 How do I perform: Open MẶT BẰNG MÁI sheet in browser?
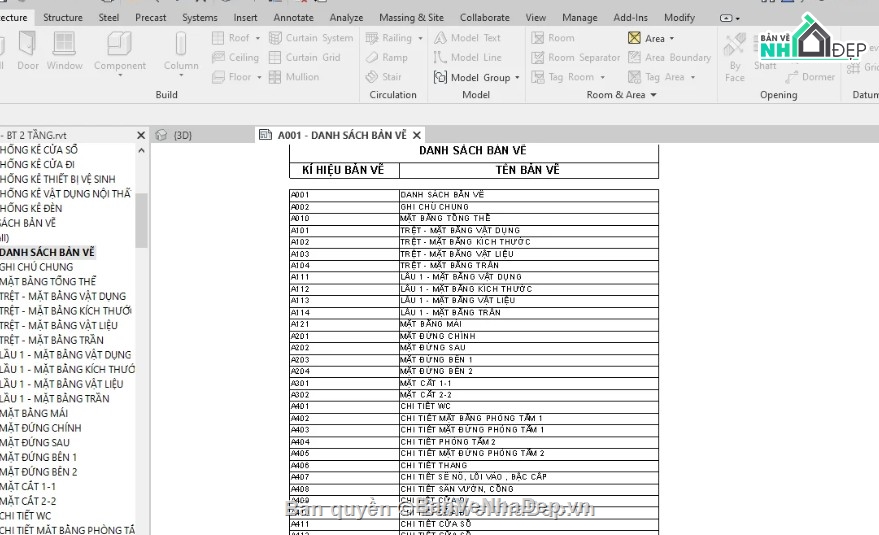point(34,413)
